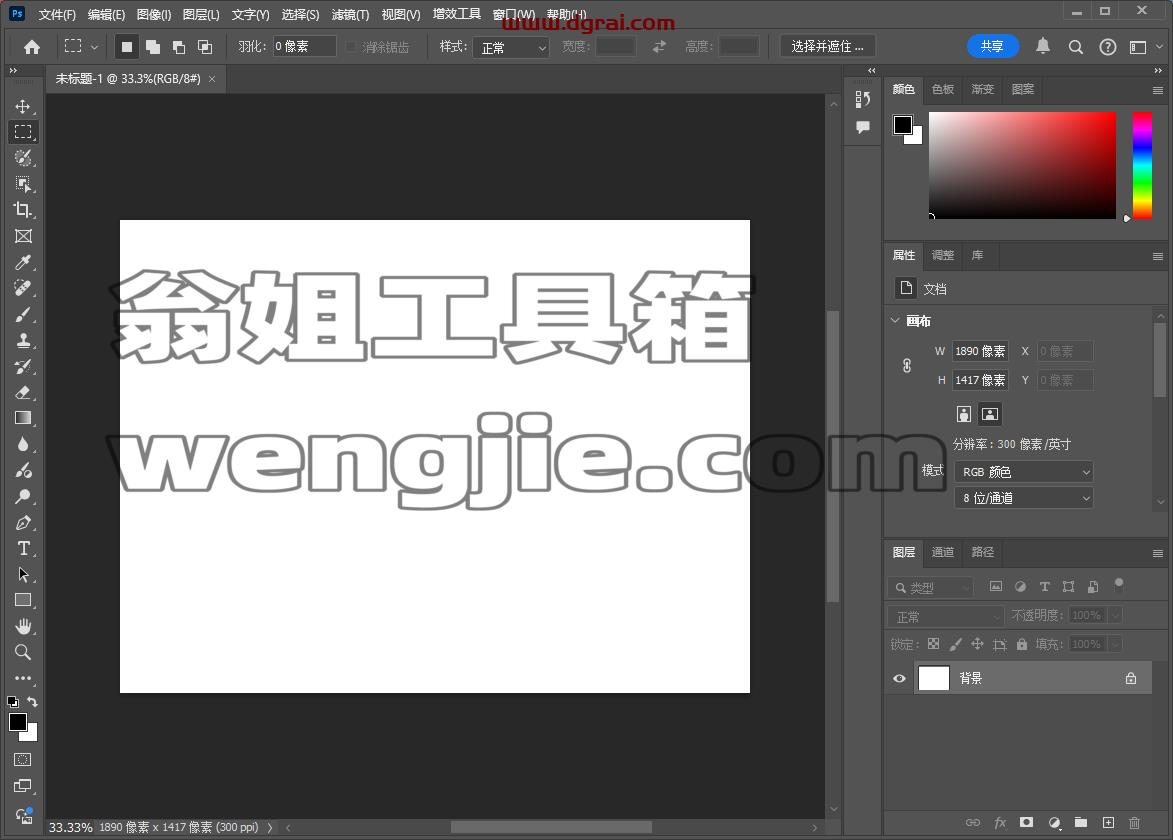This screenshot has height=840, width=1173.
Task: Switch to the 色板 tab
Action: tap(943, 89)
